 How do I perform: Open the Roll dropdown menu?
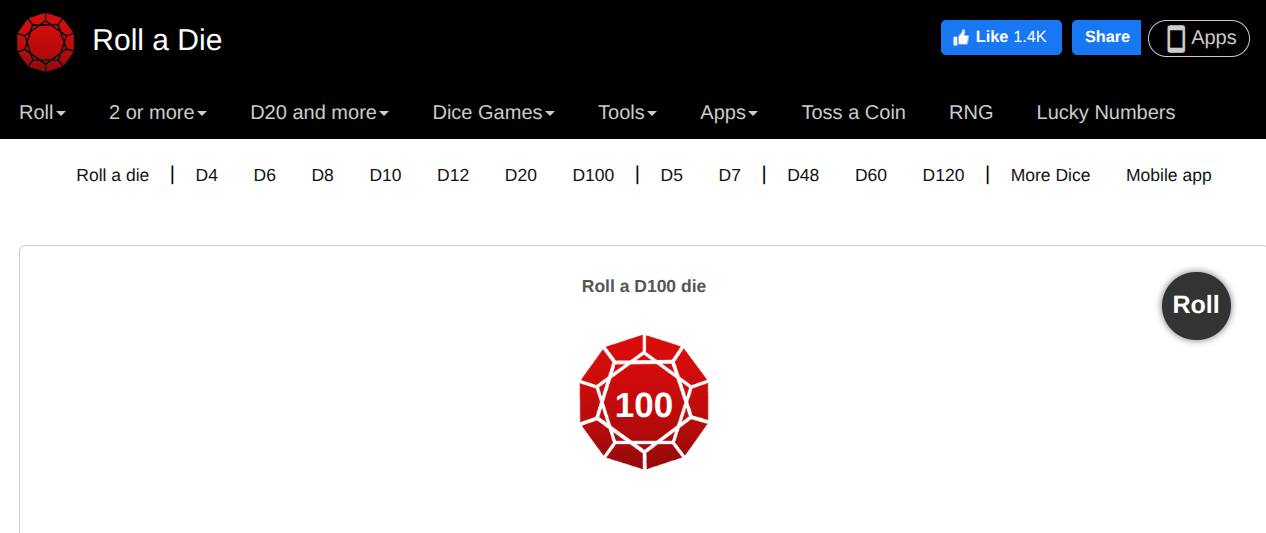click(42, 112)
